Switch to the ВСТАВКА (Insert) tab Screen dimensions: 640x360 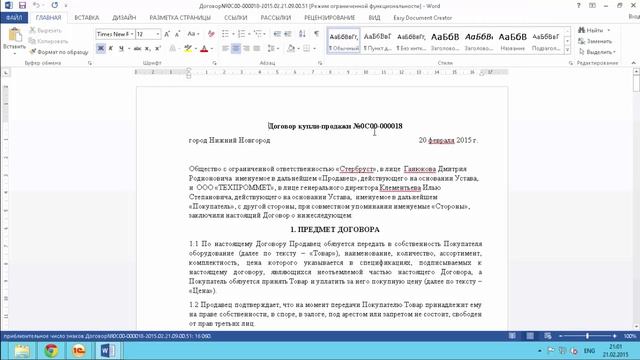[x=87, y=18]
